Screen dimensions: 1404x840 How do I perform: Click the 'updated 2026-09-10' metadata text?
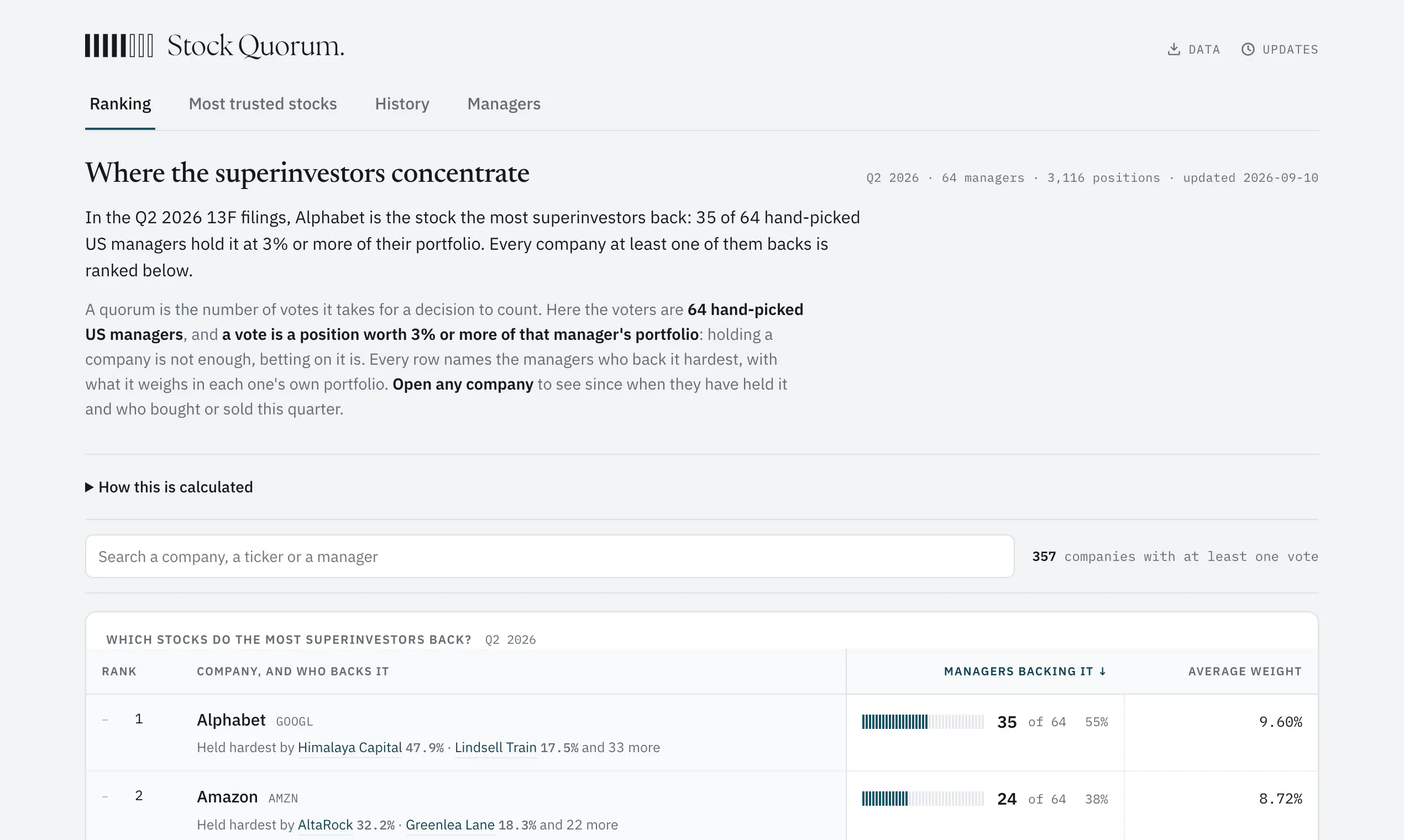coord(1250,178)
